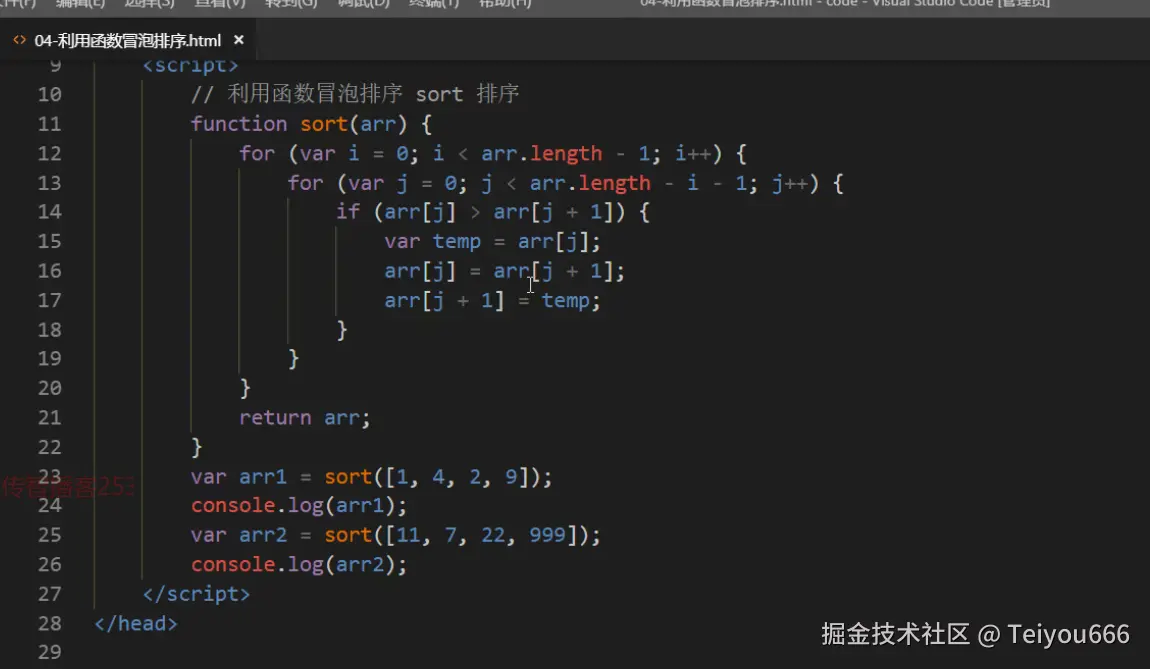
Task: Click line number 14 in the gutter
Action: tap(49, 212)
